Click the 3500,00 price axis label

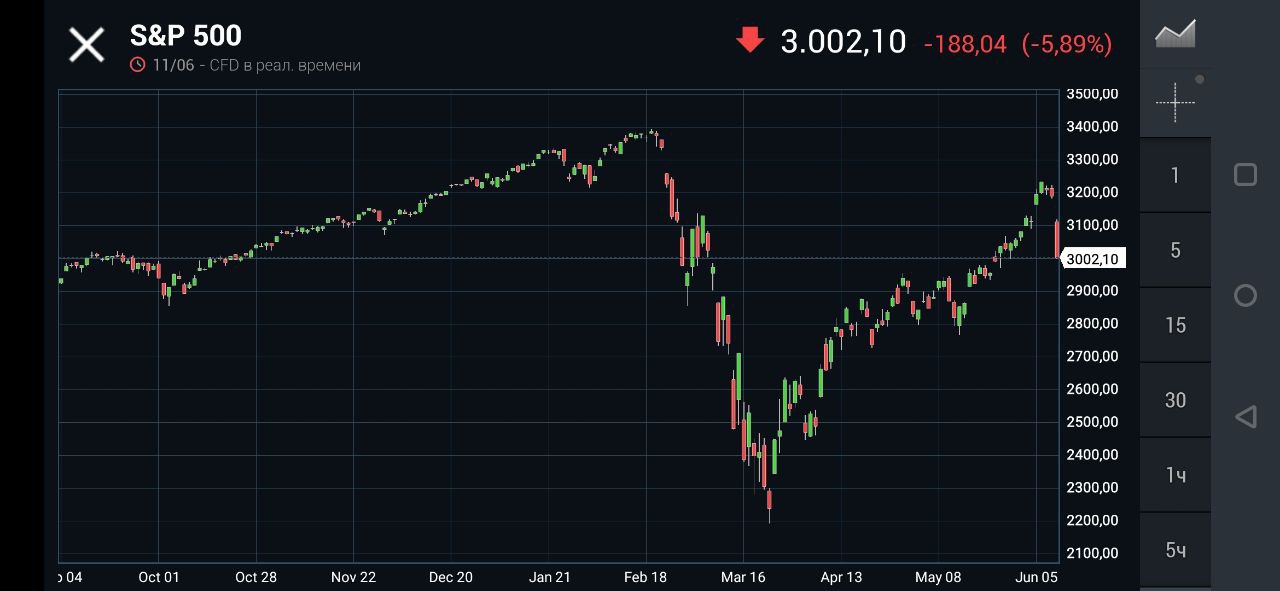[1092, 94]
